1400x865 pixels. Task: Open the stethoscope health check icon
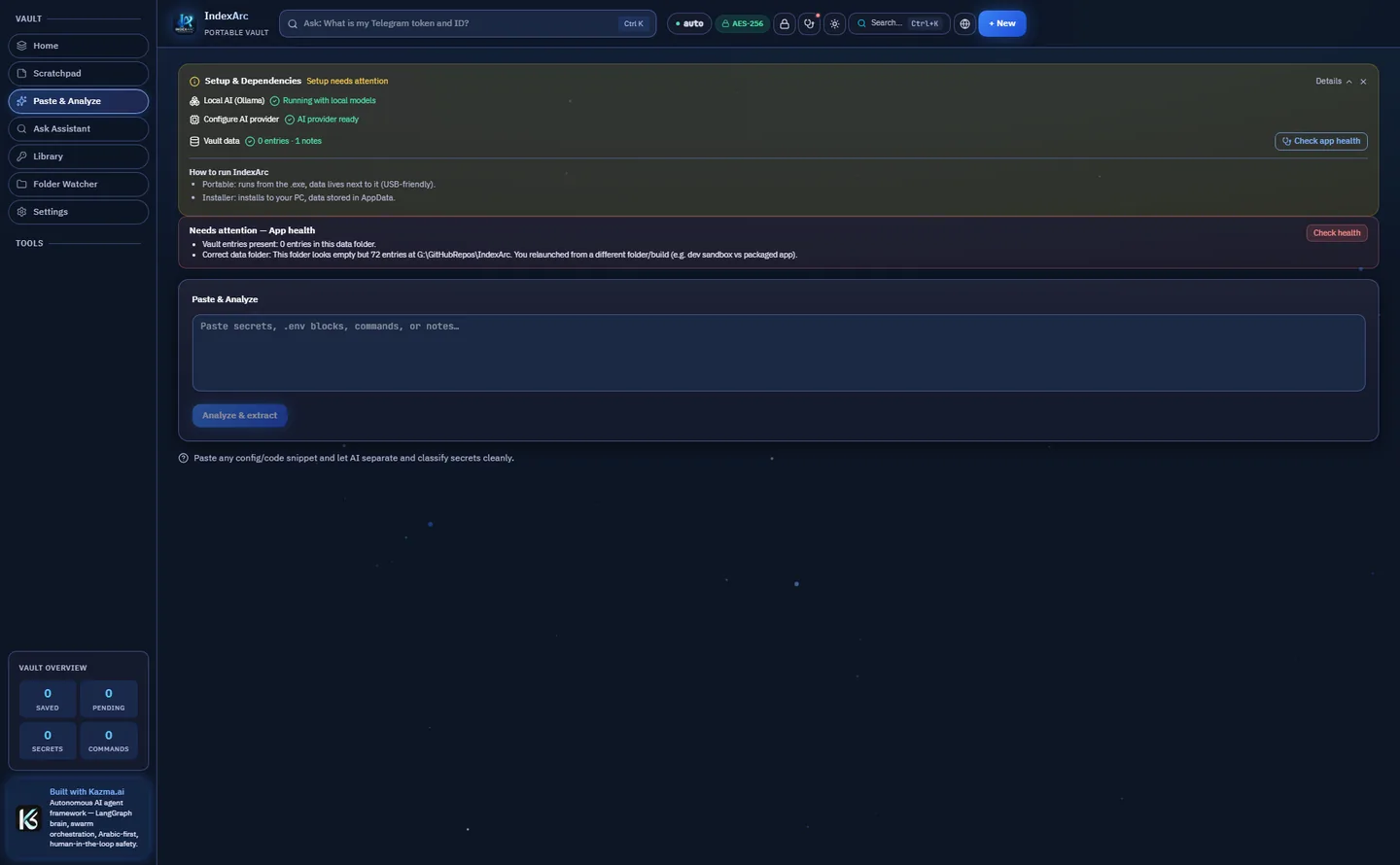[x=809, y=23]
